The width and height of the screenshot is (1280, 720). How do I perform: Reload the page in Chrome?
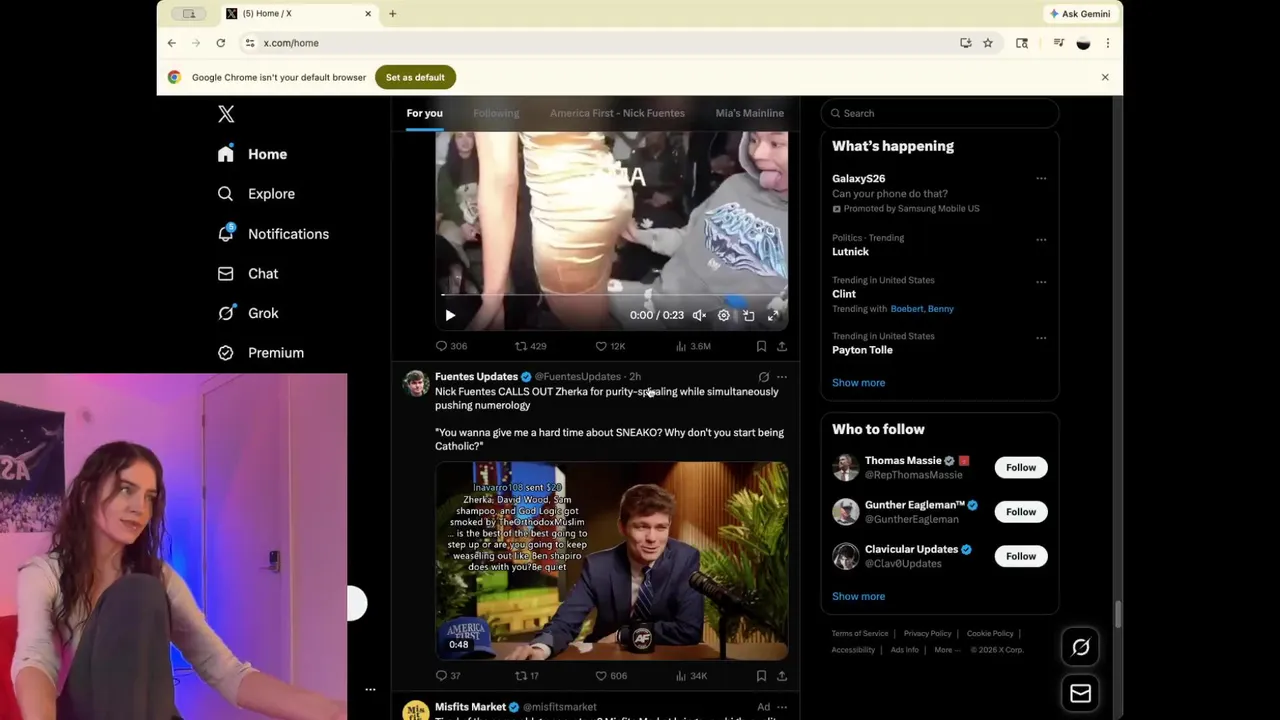[220, 43]
